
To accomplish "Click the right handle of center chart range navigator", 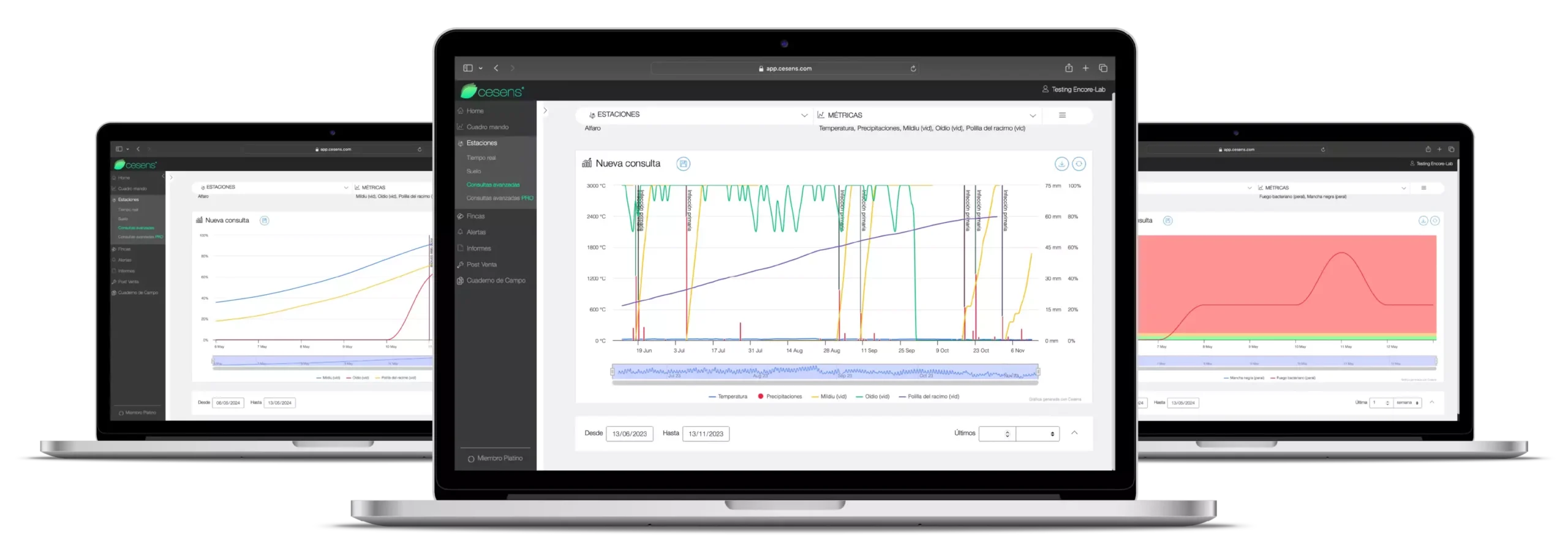I will 1038,371.
